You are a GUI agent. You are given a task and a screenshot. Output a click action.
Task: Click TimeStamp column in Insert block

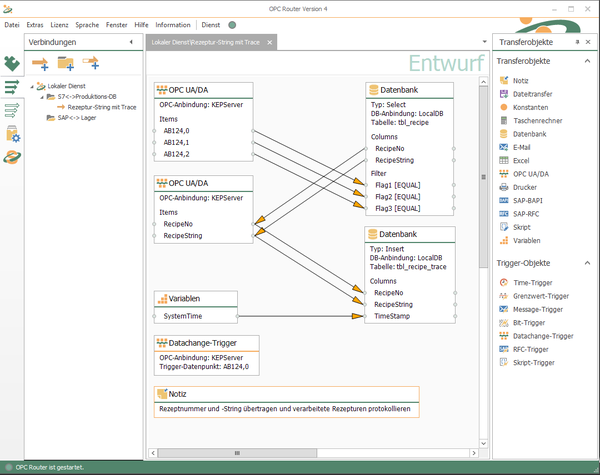pos(392,316)
